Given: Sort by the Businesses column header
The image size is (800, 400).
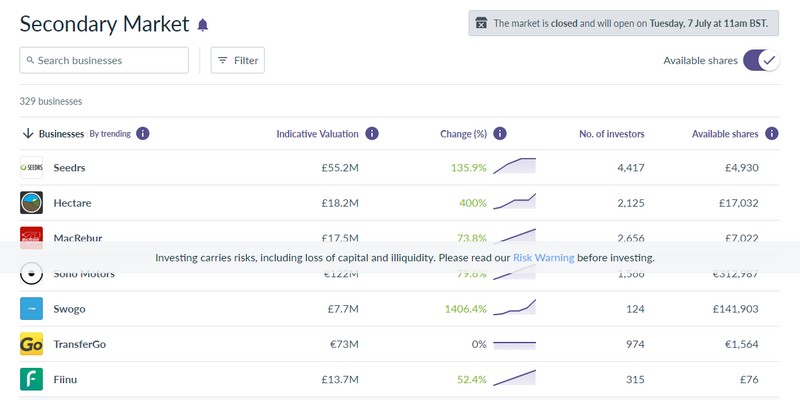Looking at the screenshot, I should pos(60,133).
